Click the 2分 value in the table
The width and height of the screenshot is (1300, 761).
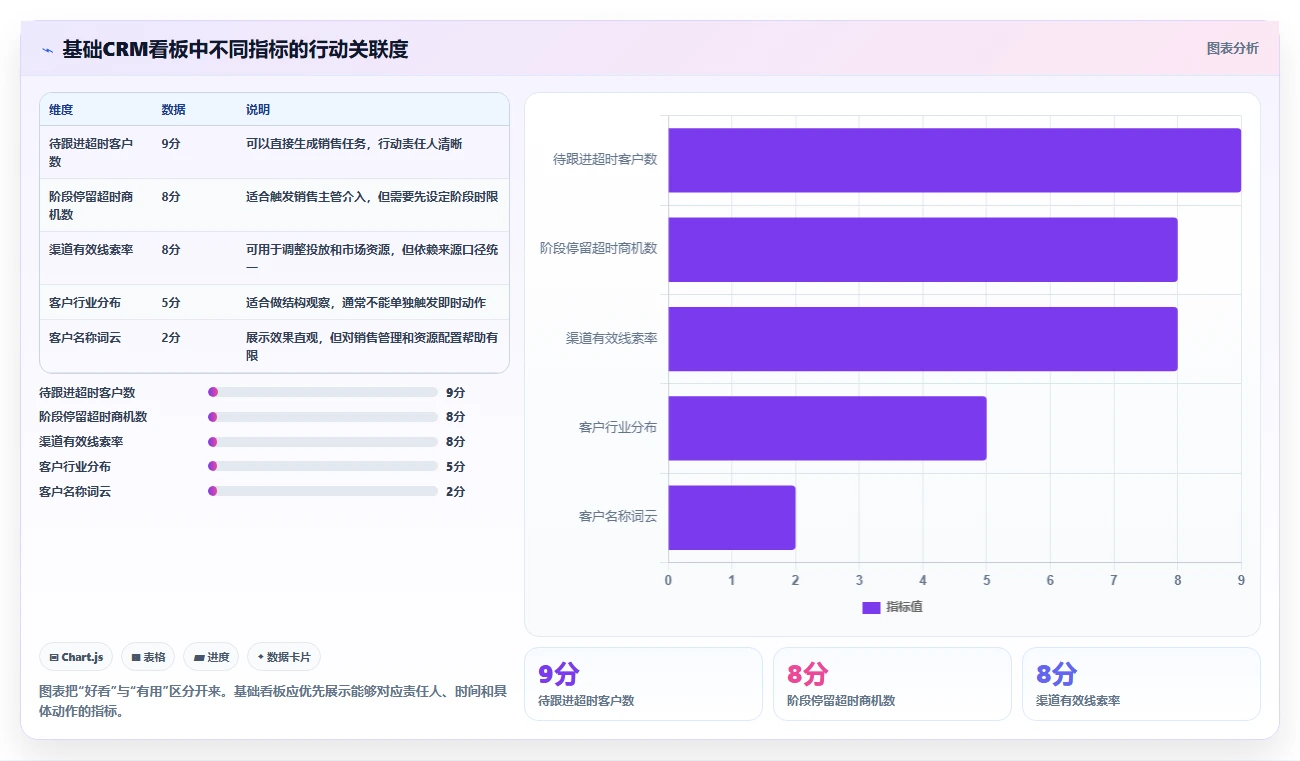pos(171,338)
